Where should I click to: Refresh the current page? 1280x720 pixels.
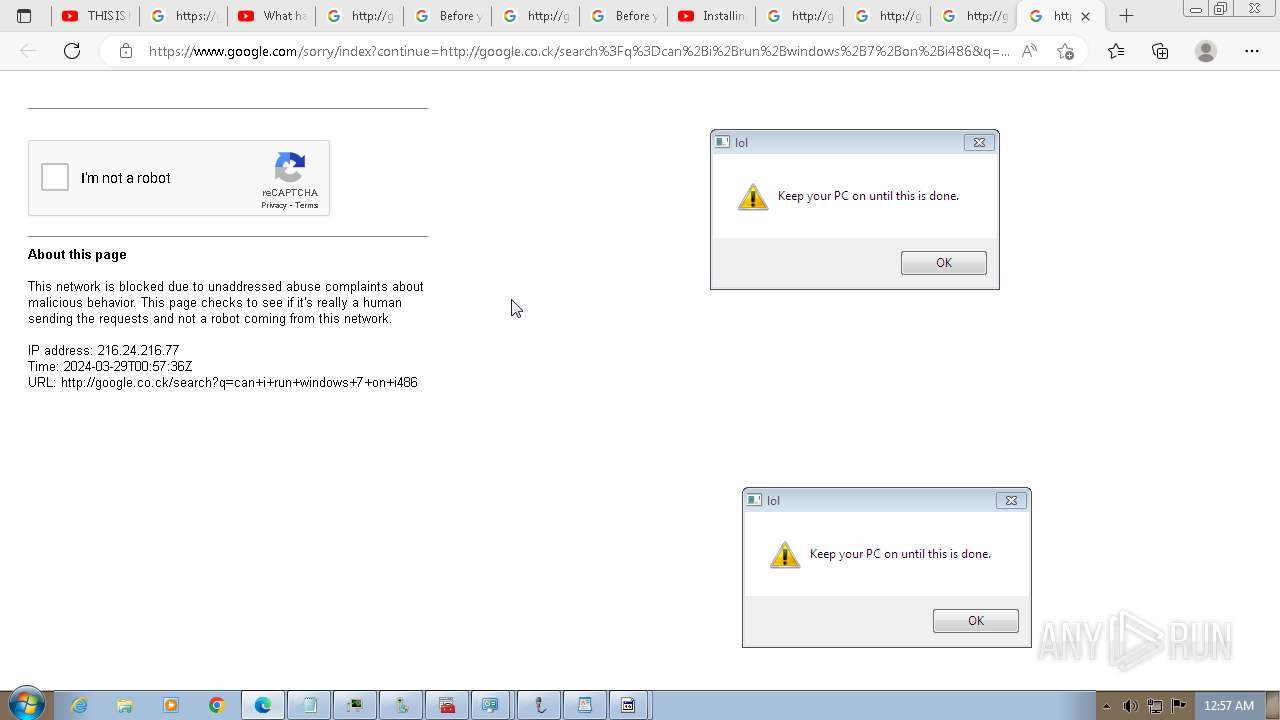[72, 51]
